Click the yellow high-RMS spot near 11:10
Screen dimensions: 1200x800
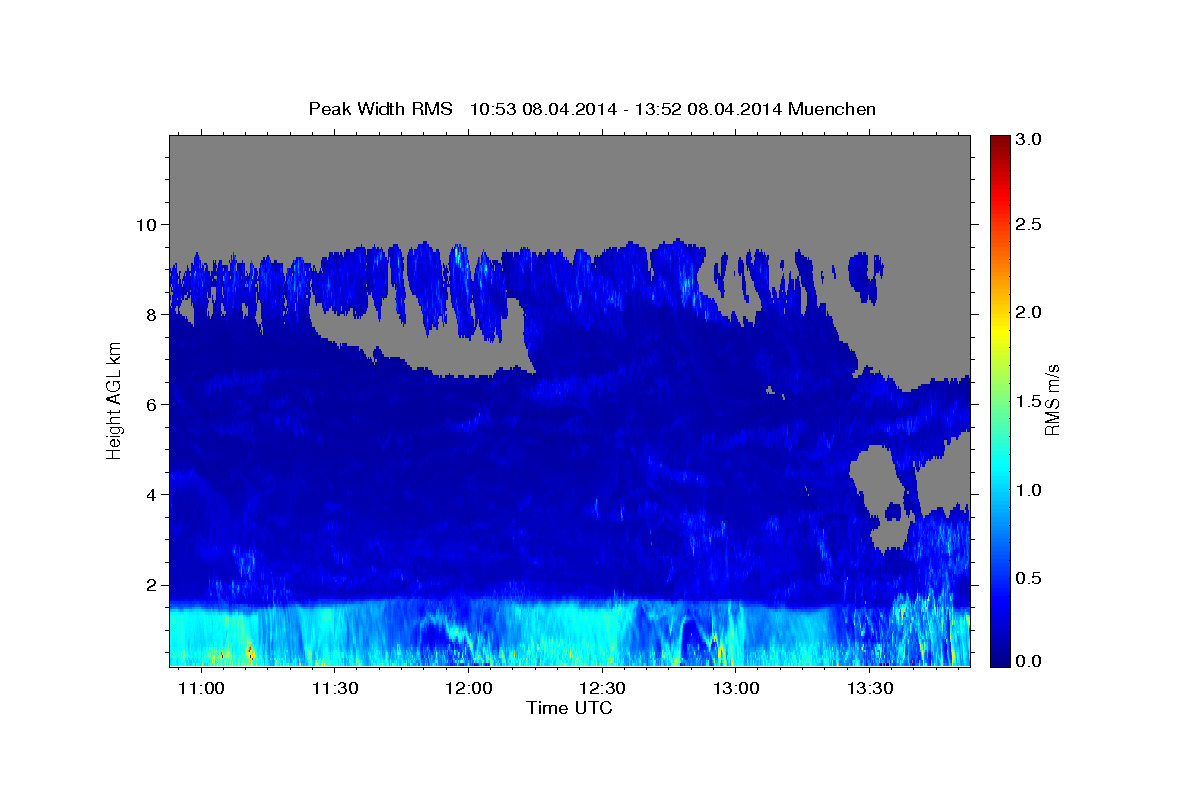[x=249, y=653]
